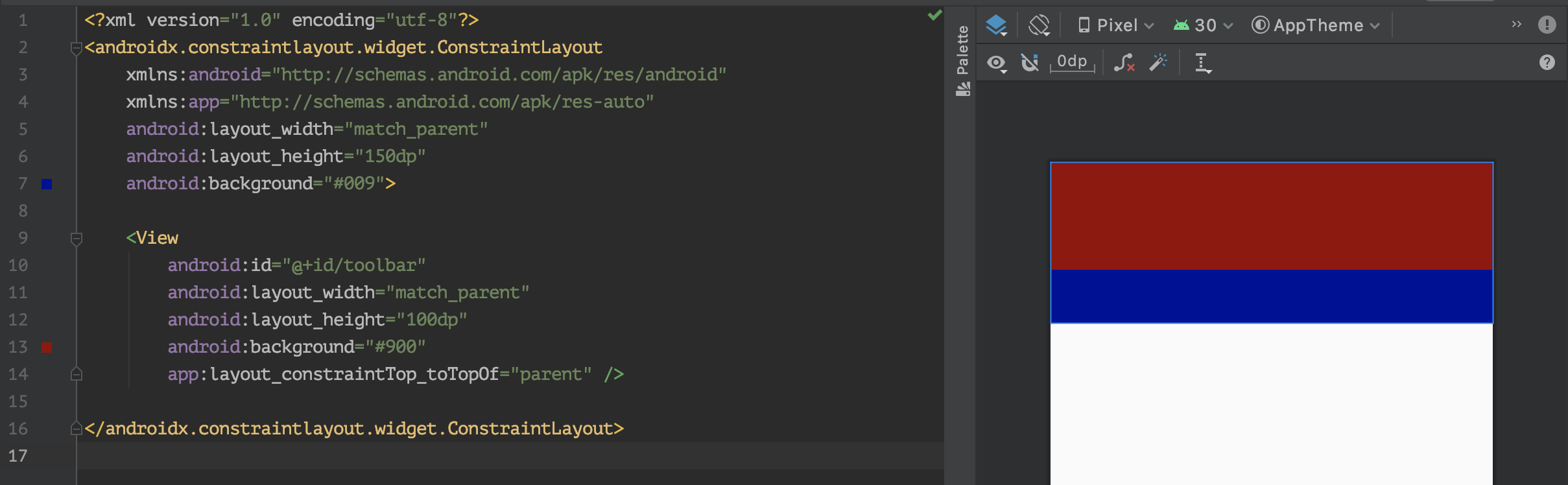Click the red #900 gutter color swatch
1568x485 pixels.
[x=47, y=348]
